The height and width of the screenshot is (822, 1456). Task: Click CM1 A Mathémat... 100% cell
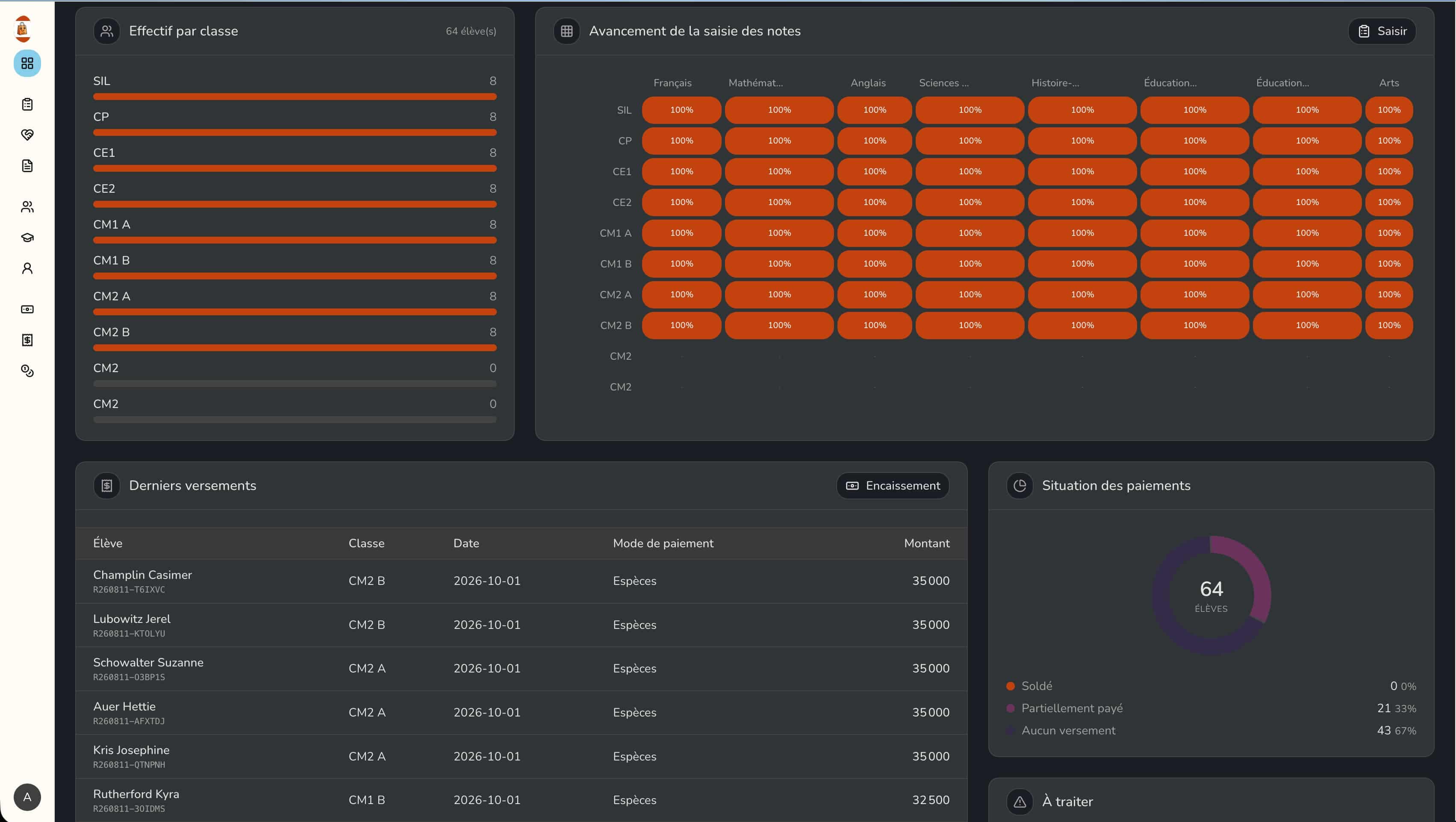[x=779, y=233]
